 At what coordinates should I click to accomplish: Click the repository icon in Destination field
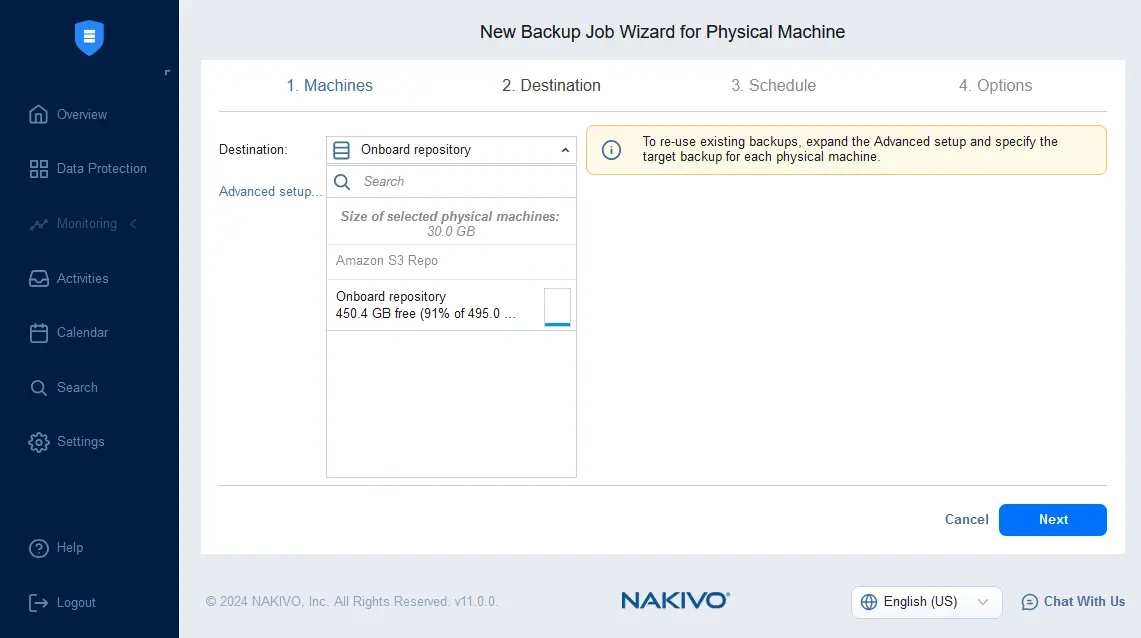click(341, 150)
